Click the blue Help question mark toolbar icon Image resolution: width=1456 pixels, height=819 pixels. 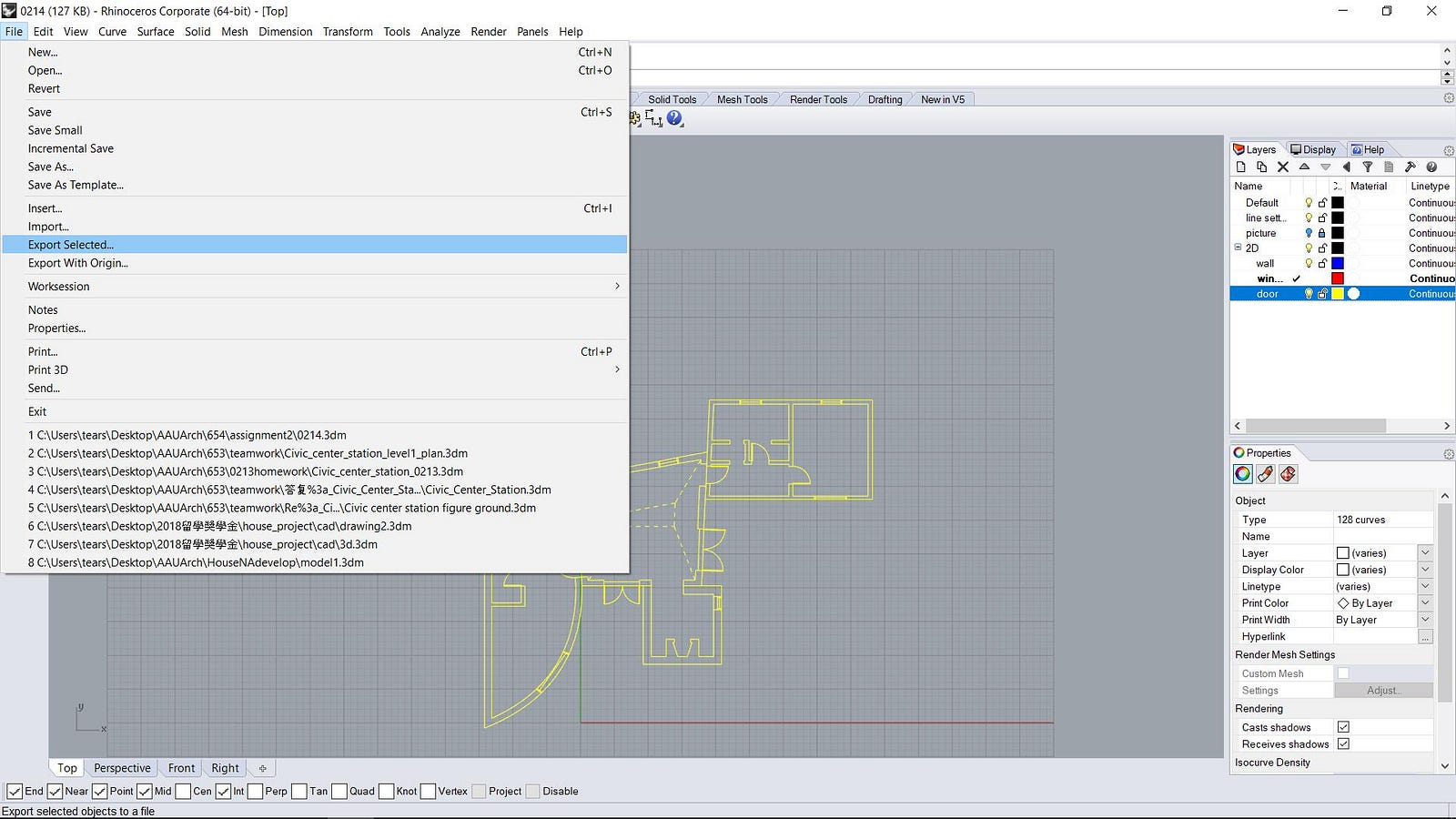point(674,118)
